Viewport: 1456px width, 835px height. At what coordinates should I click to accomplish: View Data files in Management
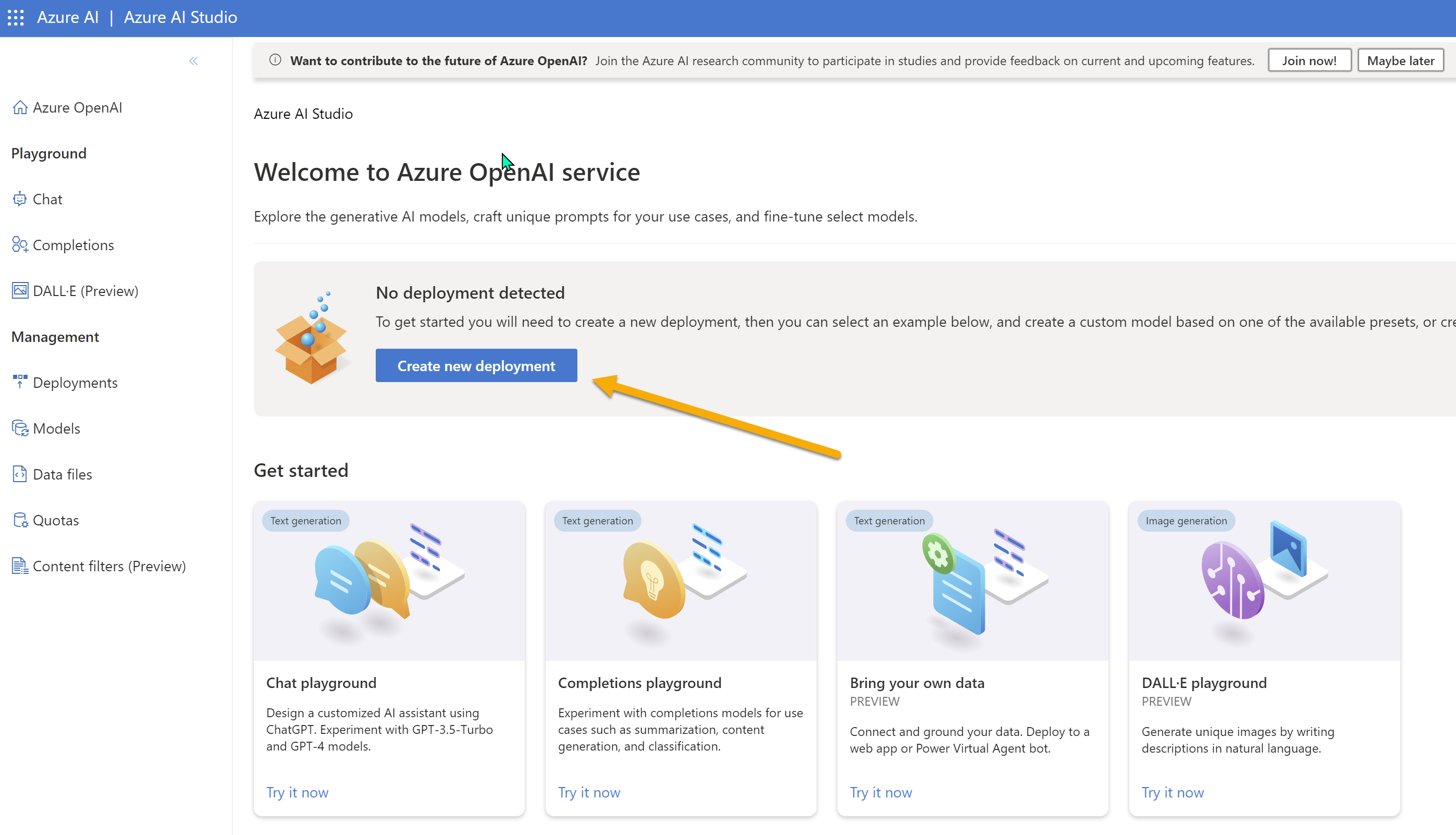[x=62, y=474]
